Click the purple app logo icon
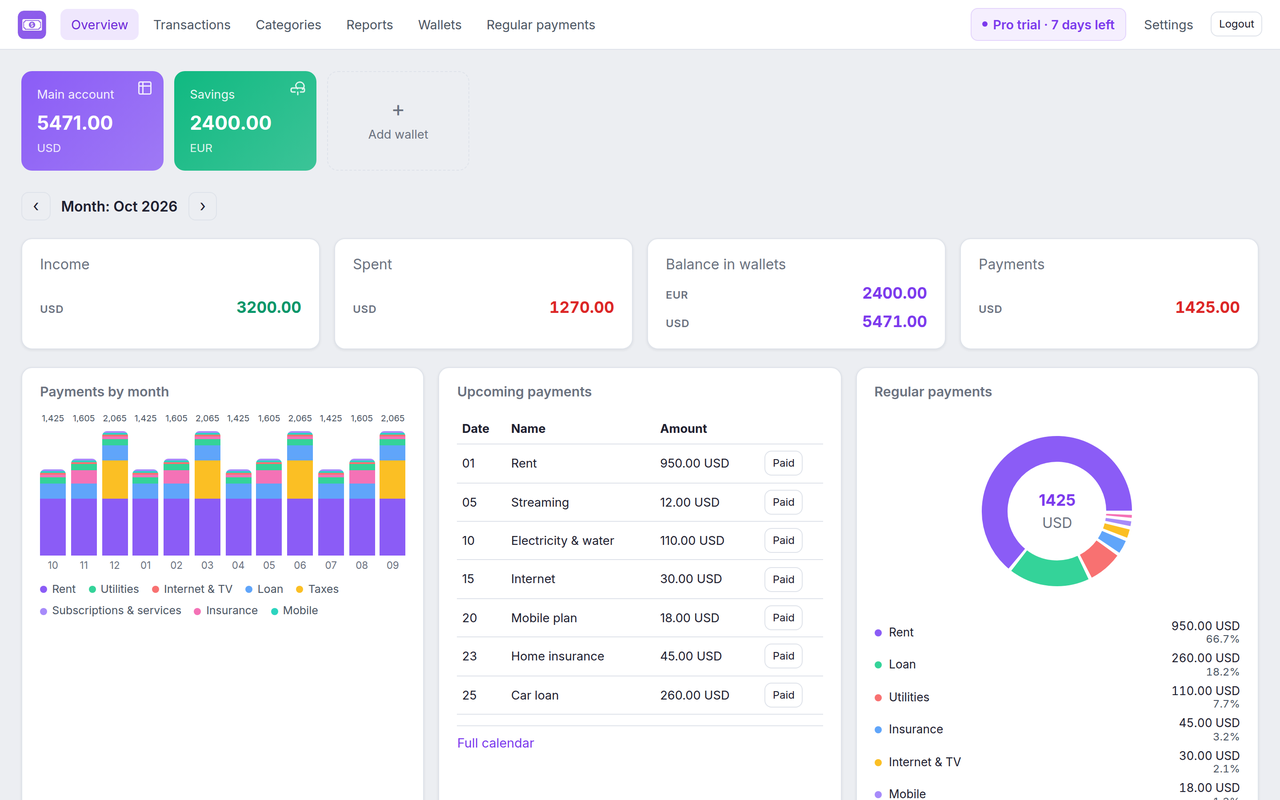 pos(32,24)
